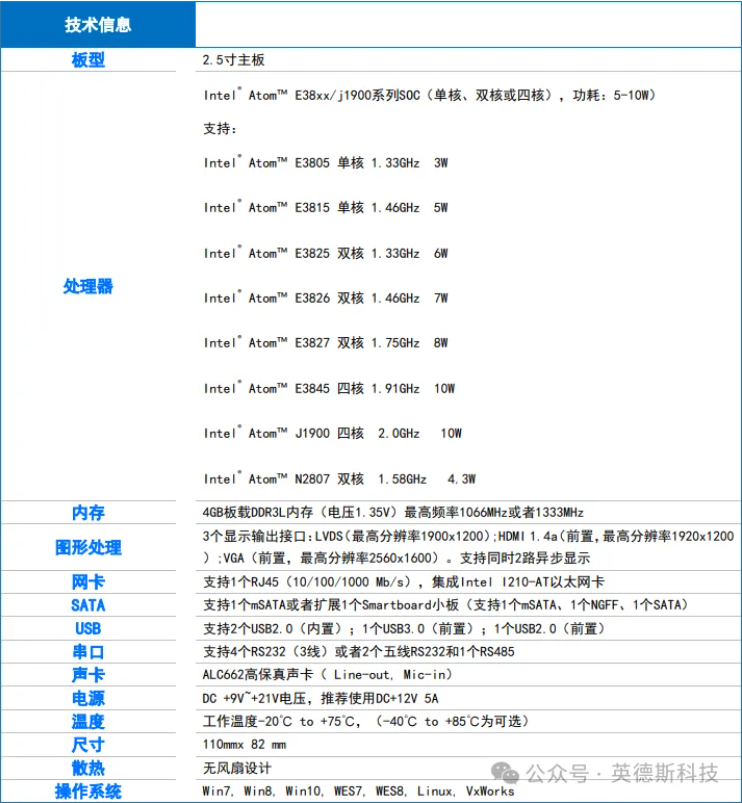Click the 图形处理 row label
Image resolution: width=742 pixels, height=803 pixels.
click(88, 547)
